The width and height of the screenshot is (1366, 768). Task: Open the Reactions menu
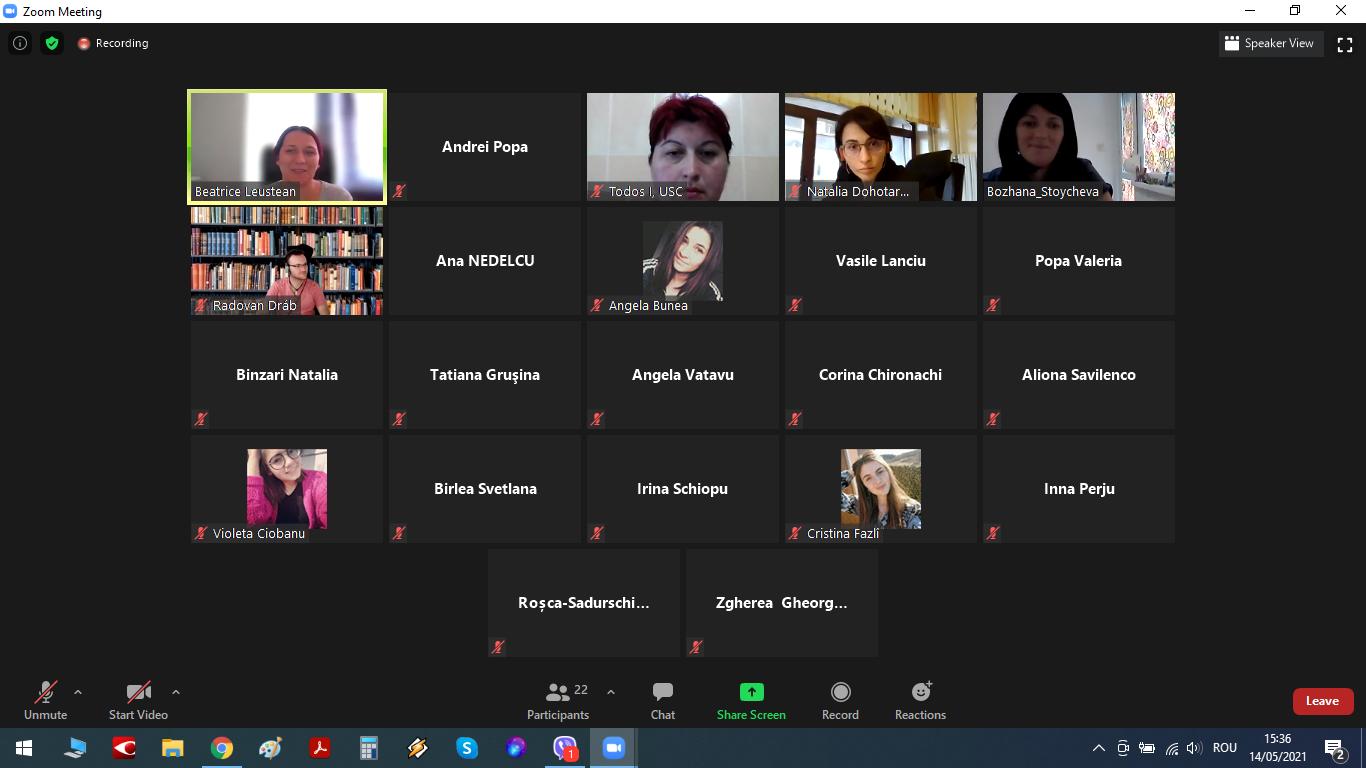pos(920,700)
